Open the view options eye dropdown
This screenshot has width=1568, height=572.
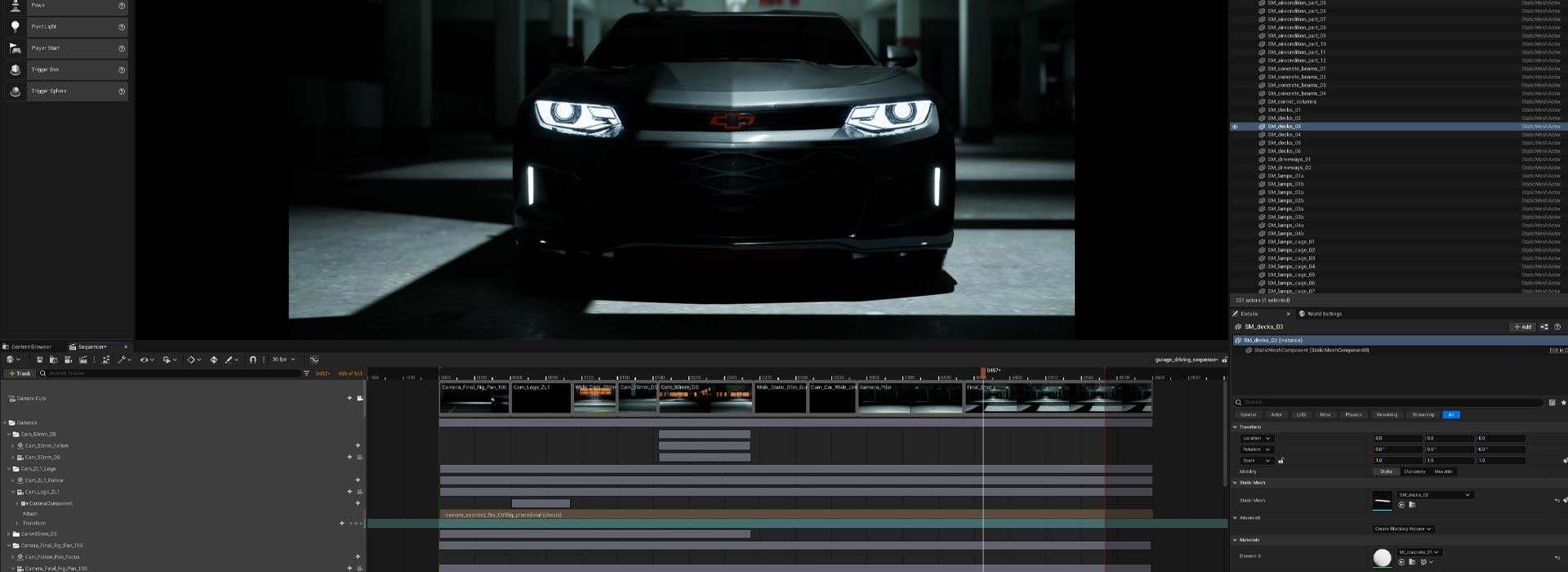coord(146,360)
